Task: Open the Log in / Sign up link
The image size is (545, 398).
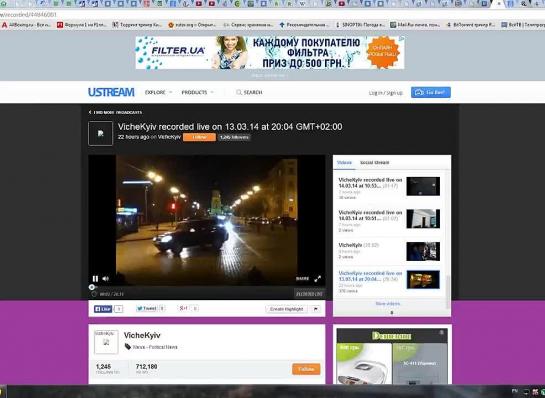Action: (x=385, y=93)
